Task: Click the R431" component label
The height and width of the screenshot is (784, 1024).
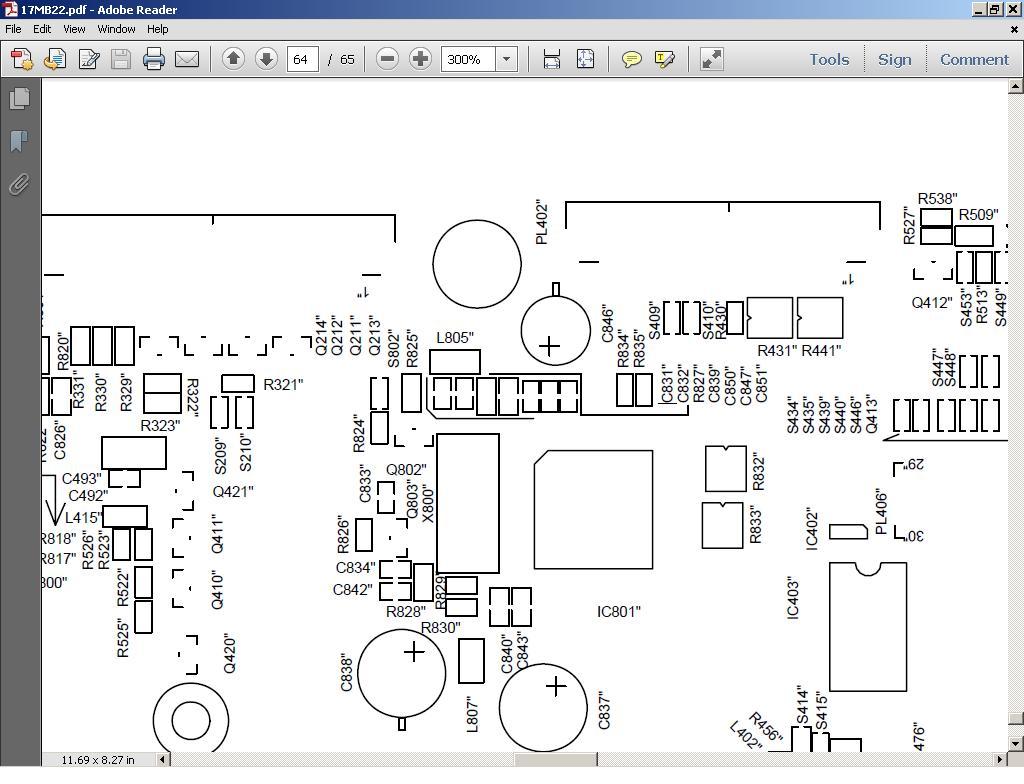Action: pyautogui.click(x=777, y=351)
